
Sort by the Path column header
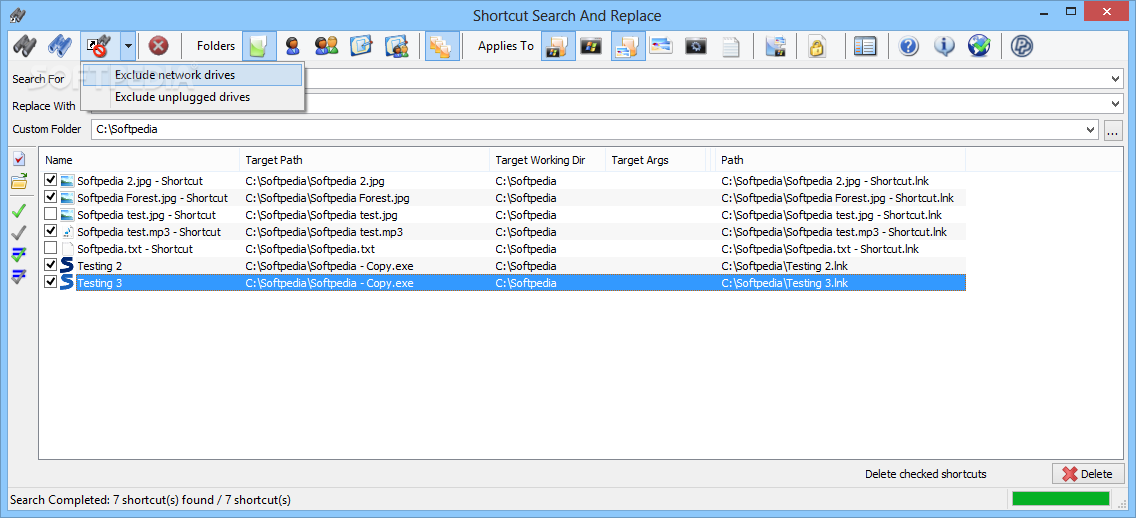(840, 160)
